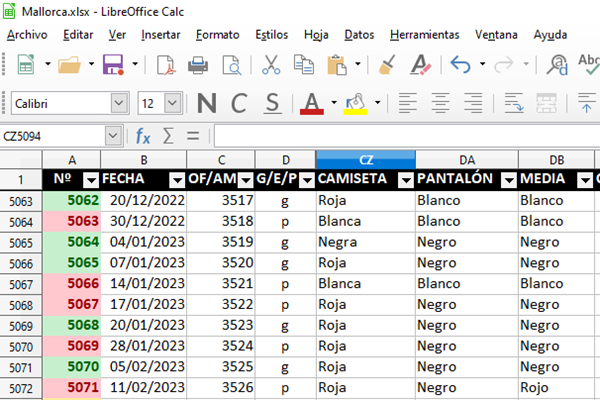Select column header DA
Screen dimensions: 600x400
click(467, 159)
